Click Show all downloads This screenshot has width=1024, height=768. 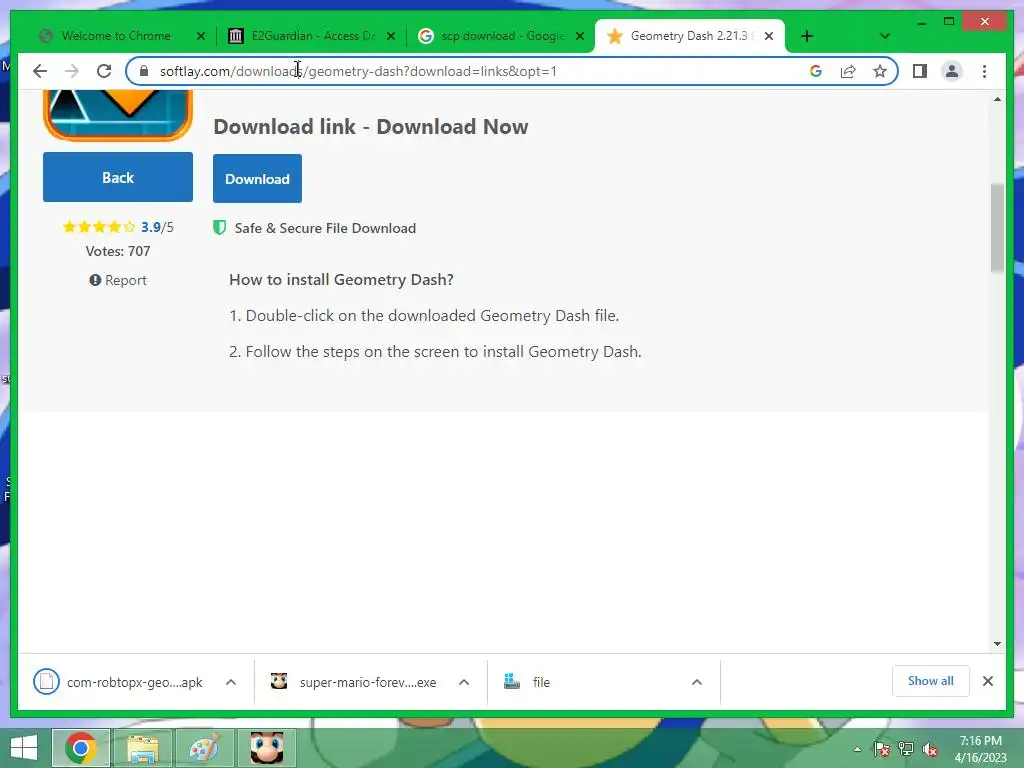click(x=931, y=681)
